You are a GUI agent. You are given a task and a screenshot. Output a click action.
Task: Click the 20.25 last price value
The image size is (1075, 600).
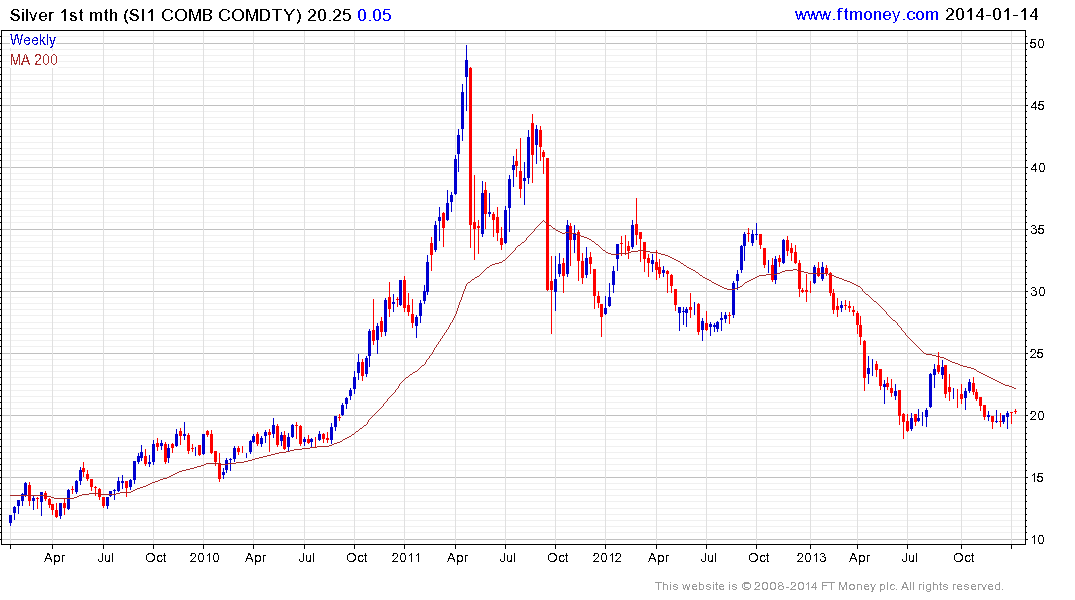click(329, 15)
